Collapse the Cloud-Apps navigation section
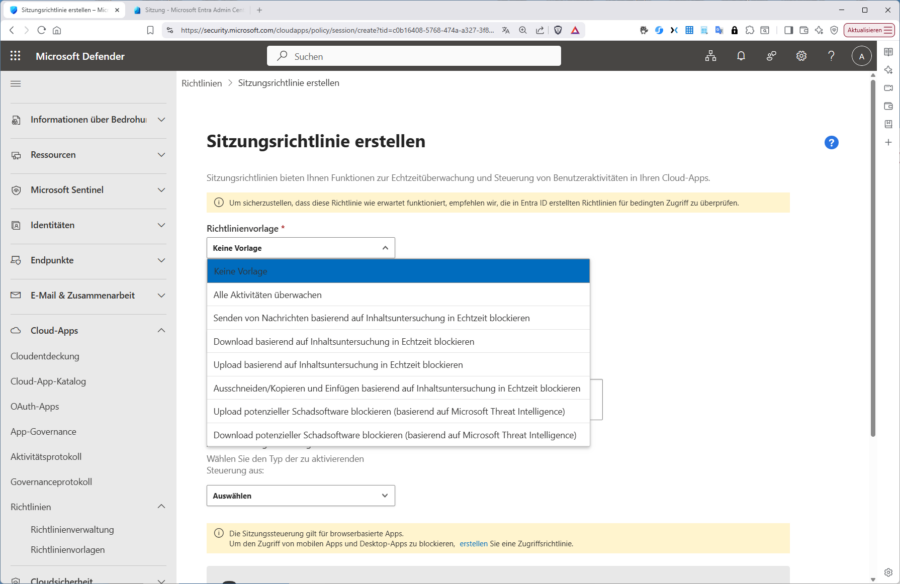 [161, 330]
